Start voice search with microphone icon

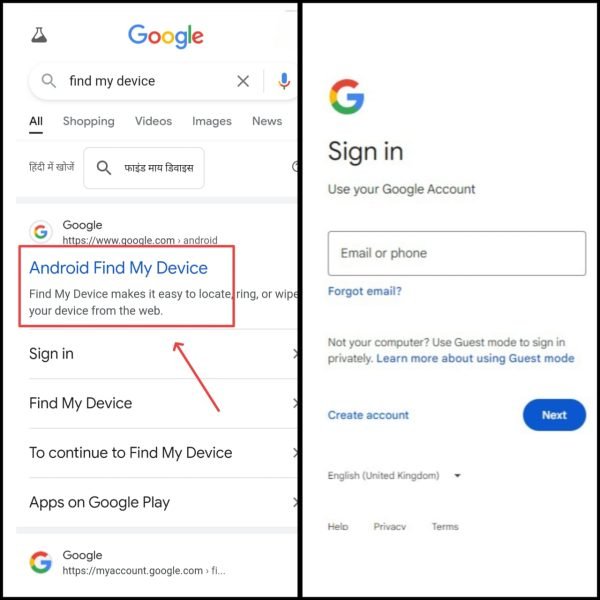284,81
